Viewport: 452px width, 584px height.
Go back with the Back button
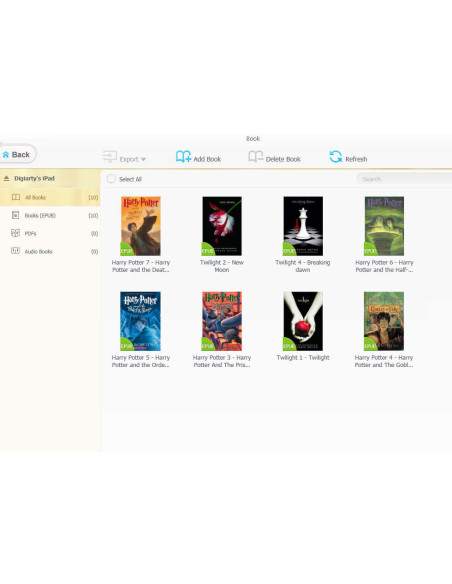coord(17,154)
